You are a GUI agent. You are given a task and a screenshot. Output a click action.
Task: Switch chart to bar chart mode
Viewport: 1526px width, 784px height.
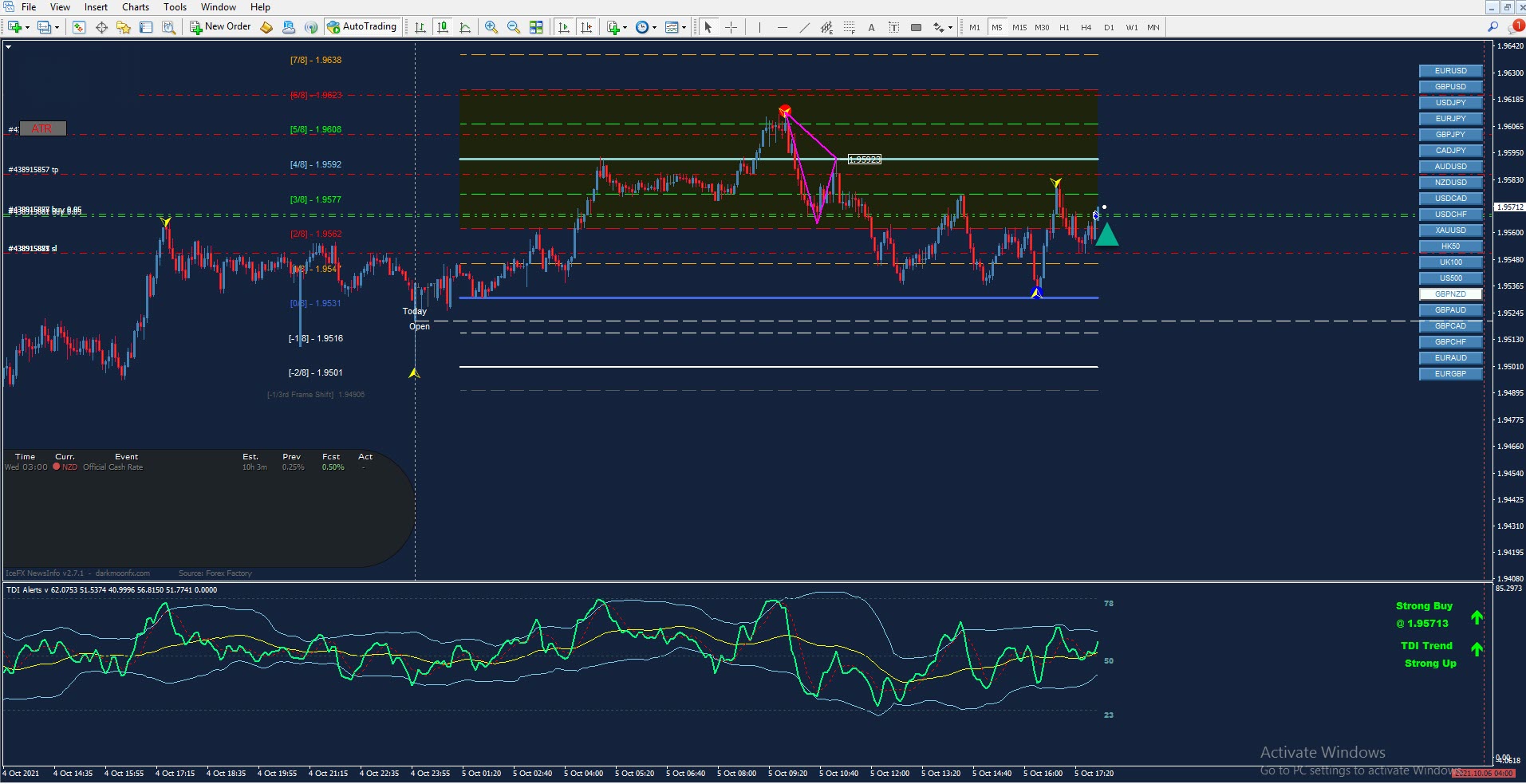tap(420, 27)
